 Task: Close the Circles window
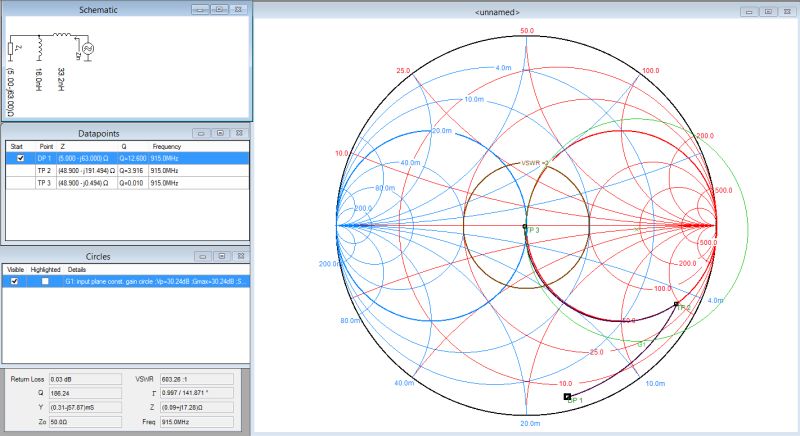(241, 256)
